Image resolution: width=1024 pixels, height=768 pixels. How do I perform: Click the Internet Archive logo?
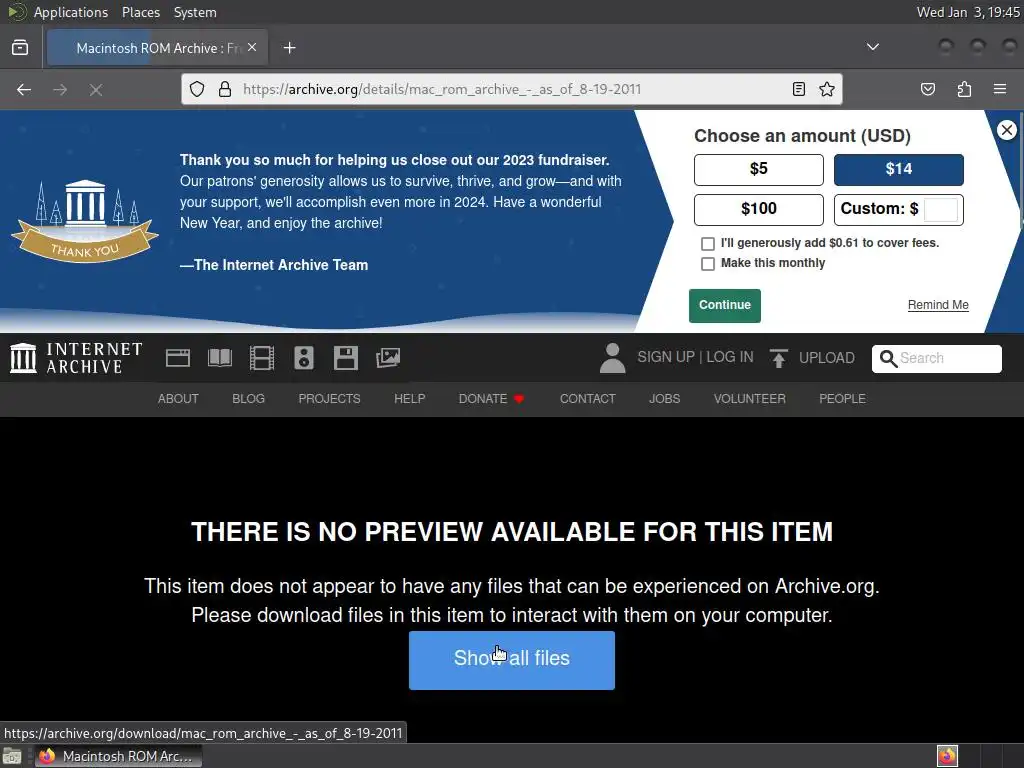tap(76, 358)
